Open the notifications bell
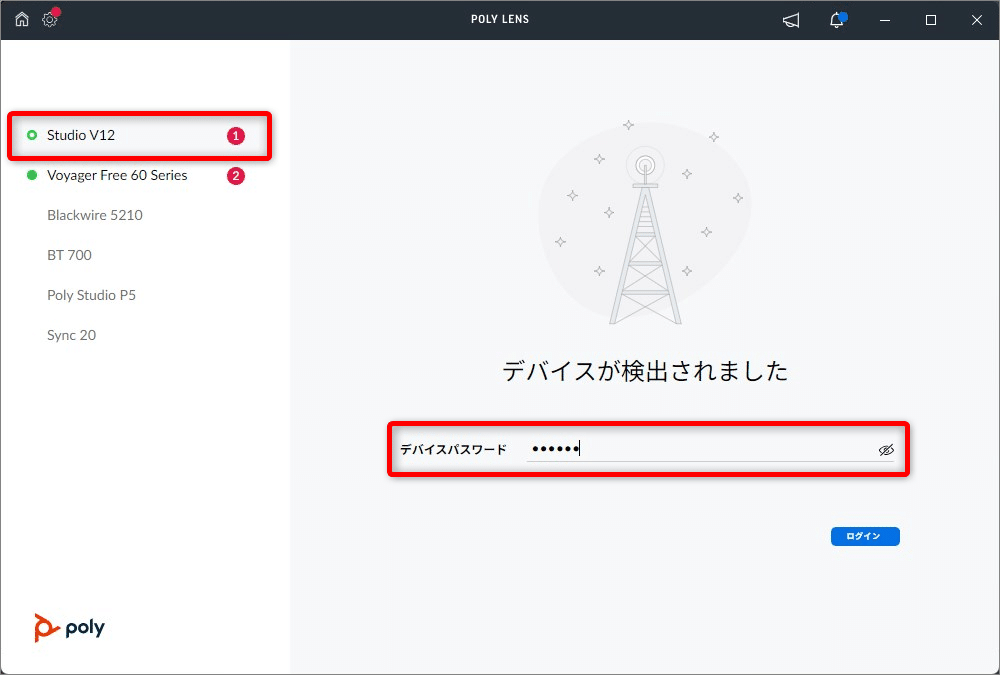 pyautogui.click(x=837, y=19)
